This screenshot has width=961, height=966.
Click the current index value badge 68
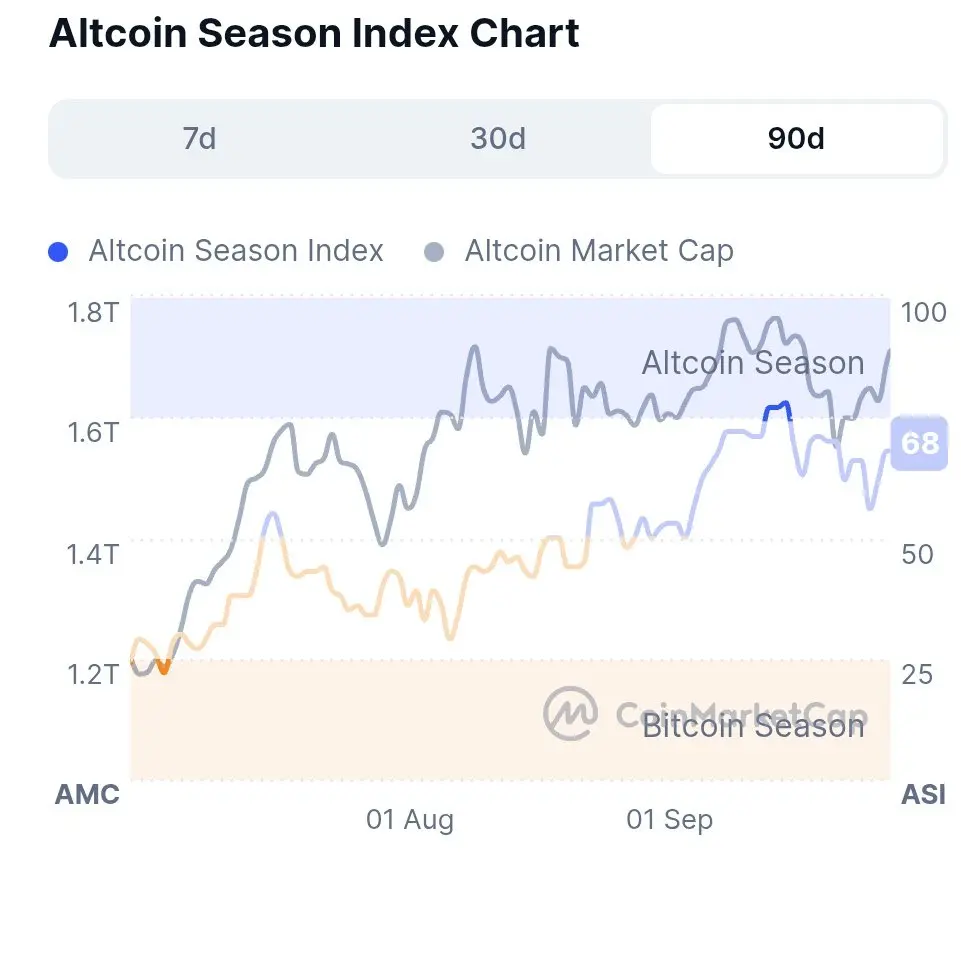920,441
